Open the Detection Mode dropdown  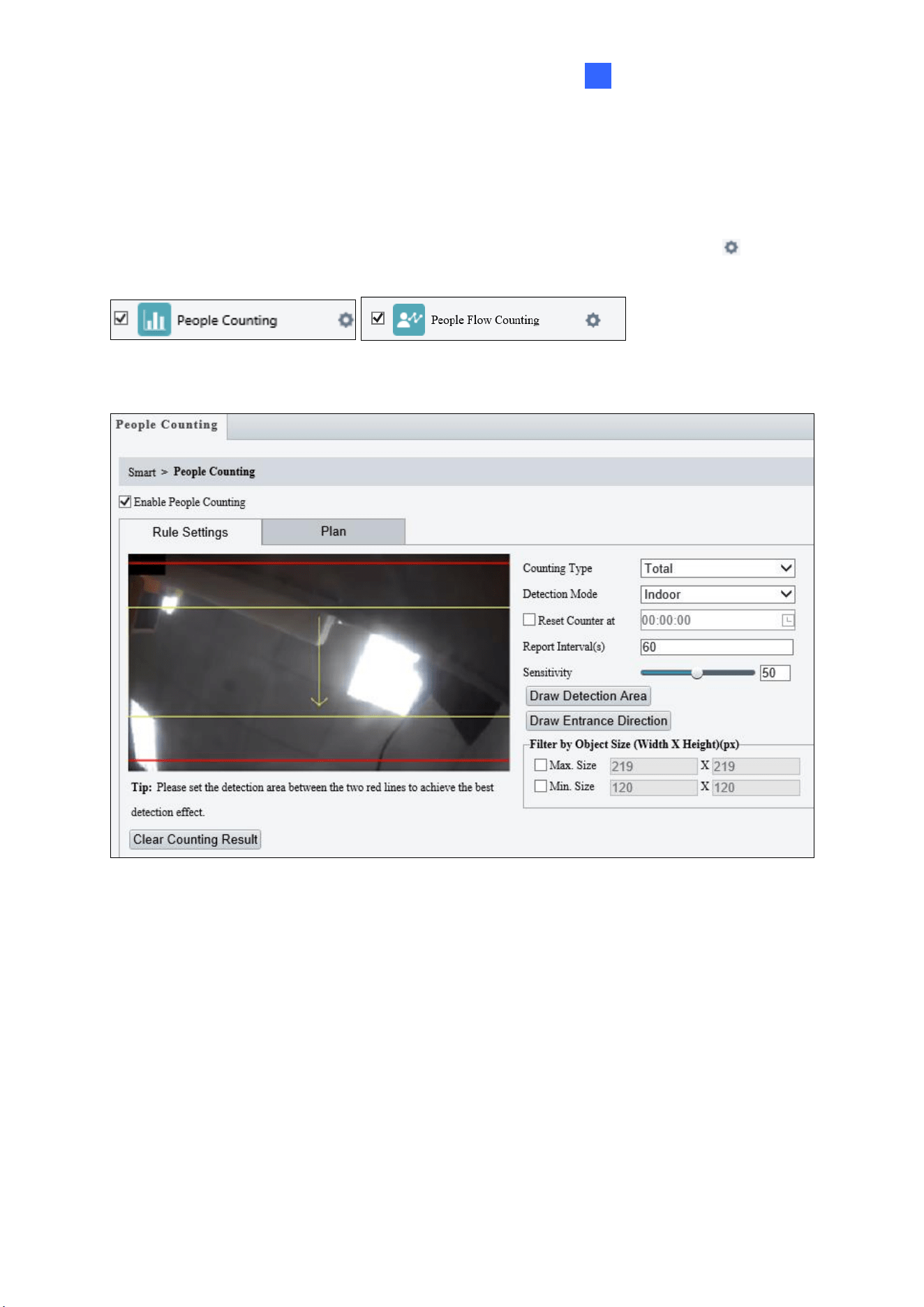pyautogui.click(x=717, y=594)
